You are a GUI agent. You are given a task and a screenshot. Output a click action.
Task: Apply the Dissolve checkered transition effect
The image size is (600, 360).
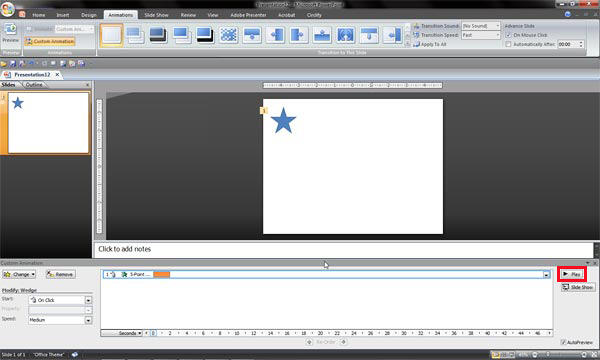228,35
